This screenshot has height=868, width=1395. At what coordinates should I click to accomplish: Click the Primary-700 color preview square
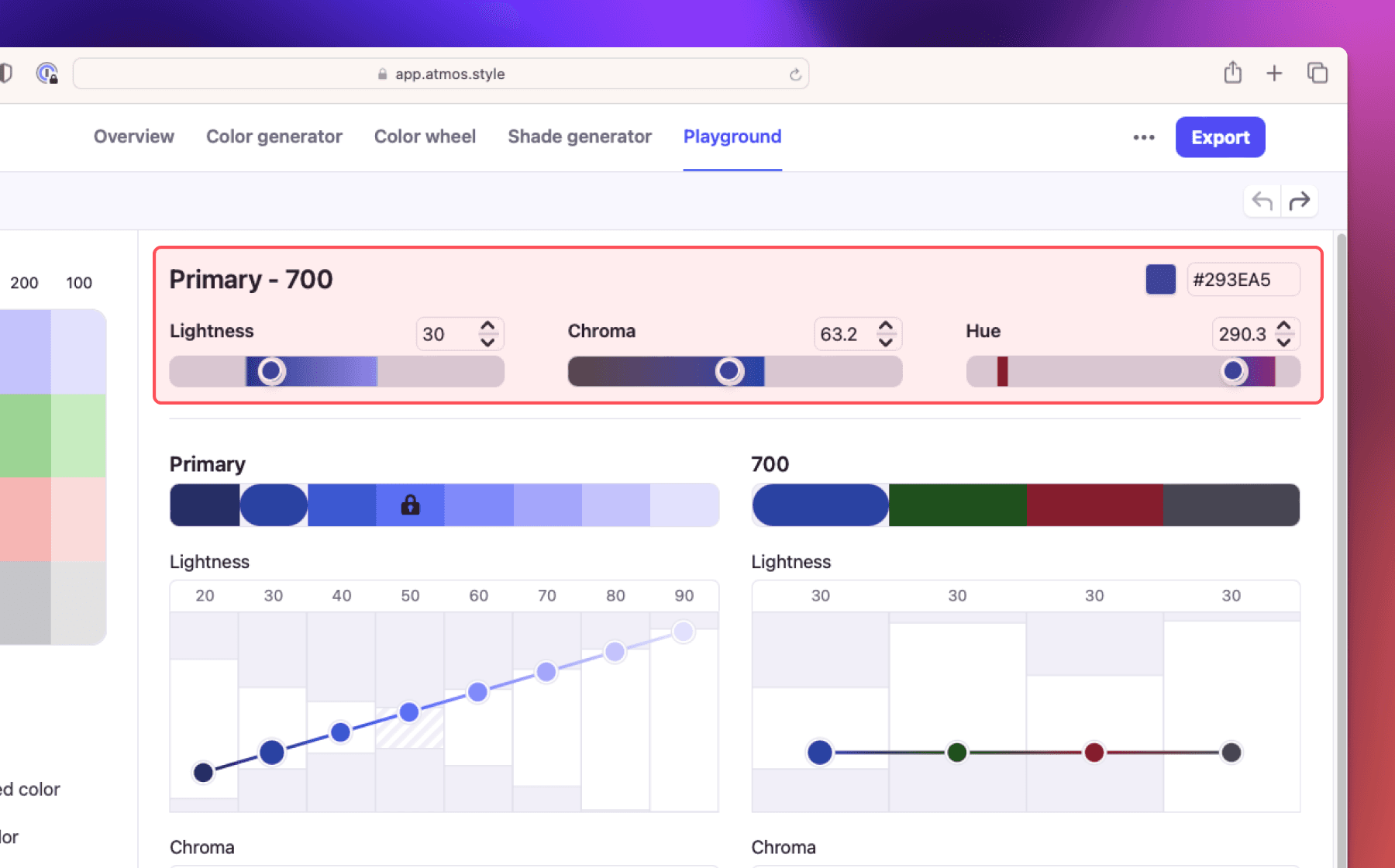1159,279
